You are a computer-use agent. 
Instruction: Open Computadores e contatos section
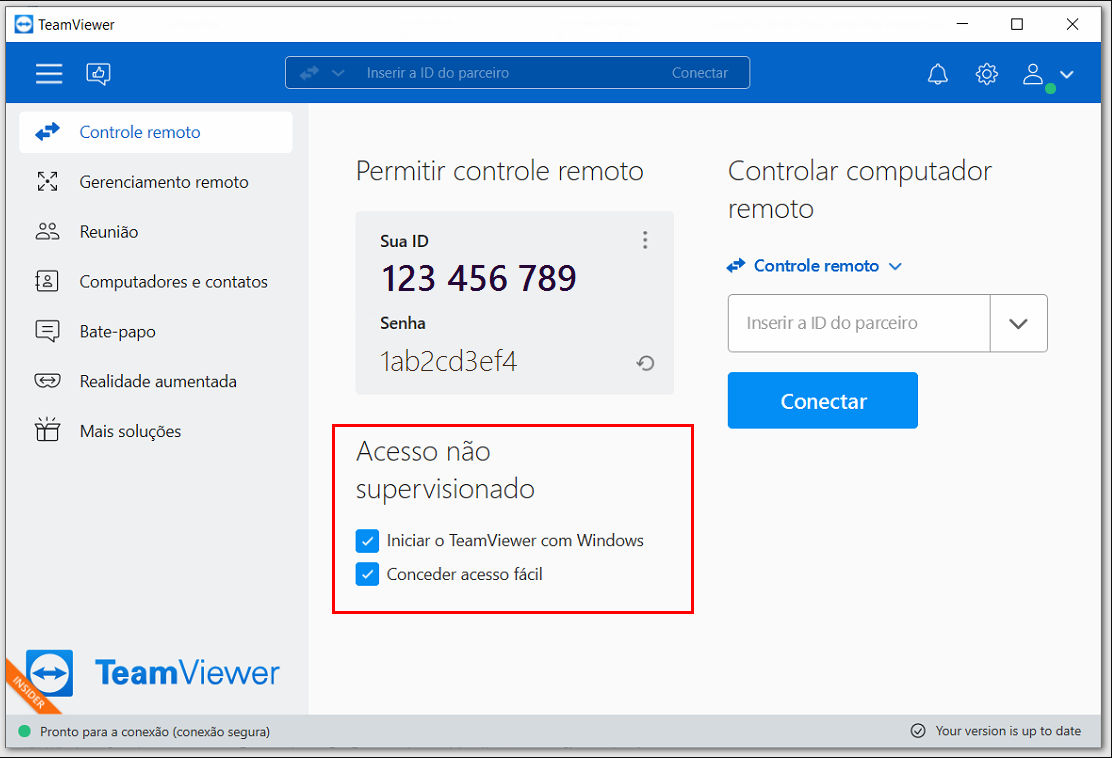click(156, 282)
